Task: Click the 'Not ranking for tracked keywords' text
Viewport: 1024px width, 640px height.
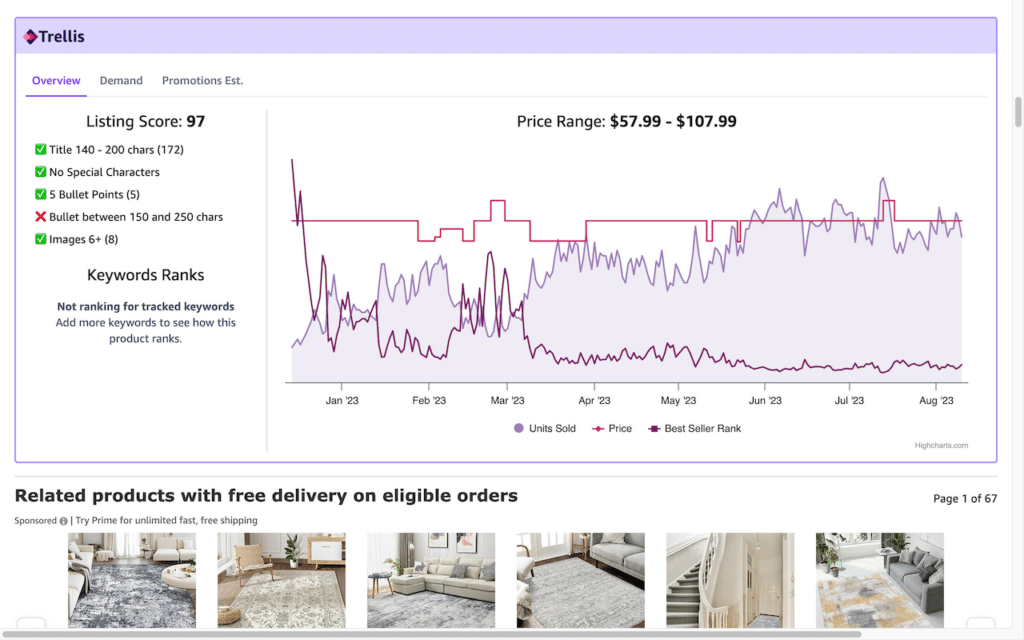Action: click(146, 306)
